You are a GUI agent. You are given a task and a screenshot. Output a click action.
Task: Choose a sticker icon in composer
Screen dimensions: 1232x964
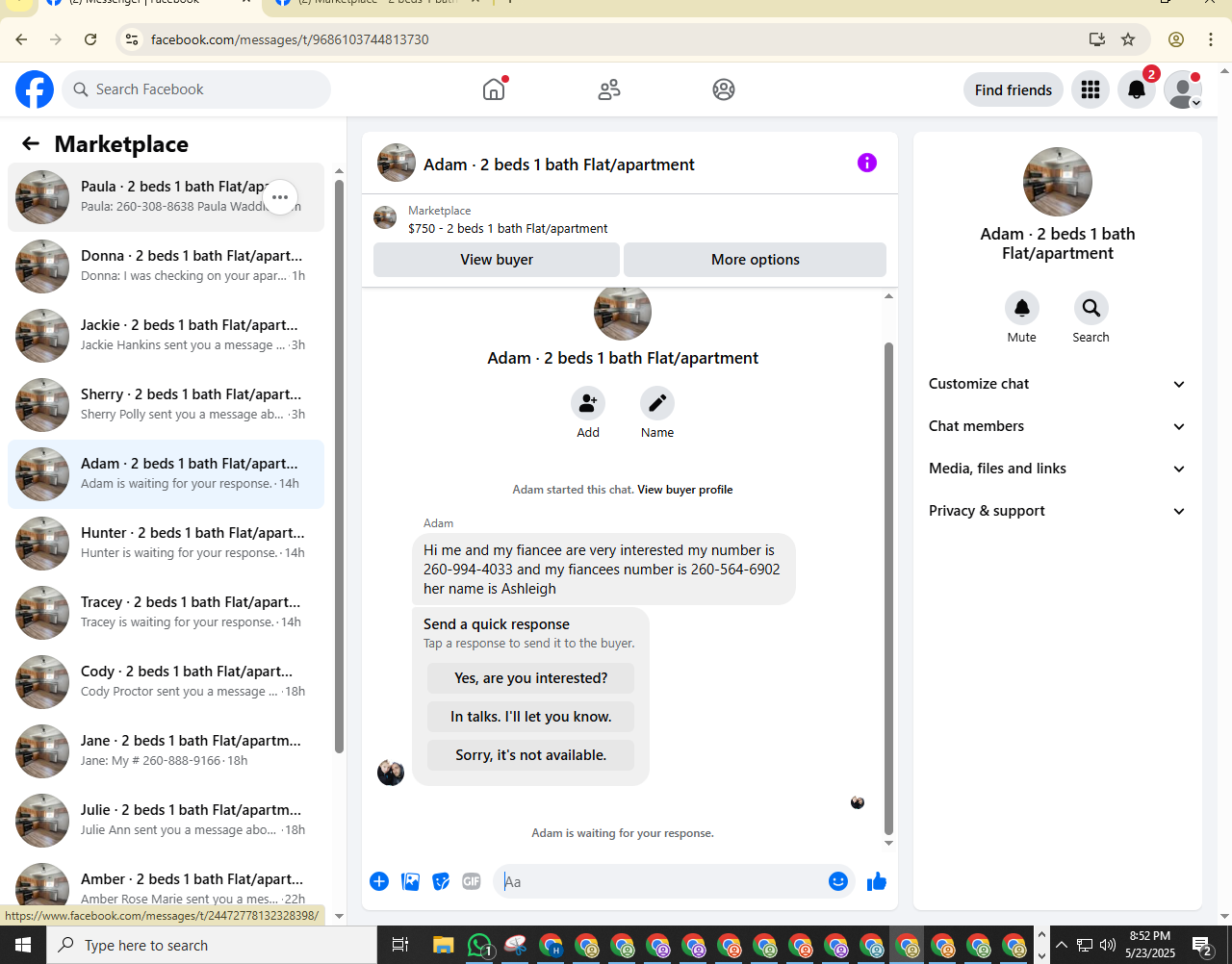pos(441,881)
